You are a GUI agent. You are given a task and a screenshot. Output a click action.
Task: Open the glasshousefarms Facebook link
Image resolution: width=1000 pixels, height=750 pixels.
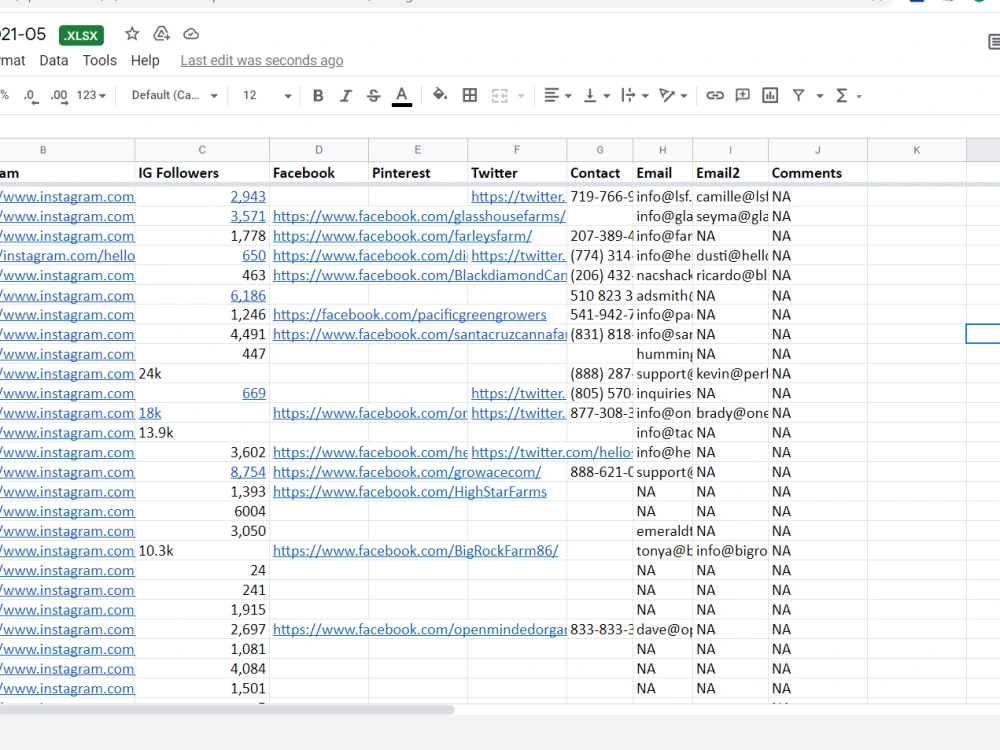(x=419, y=216)
